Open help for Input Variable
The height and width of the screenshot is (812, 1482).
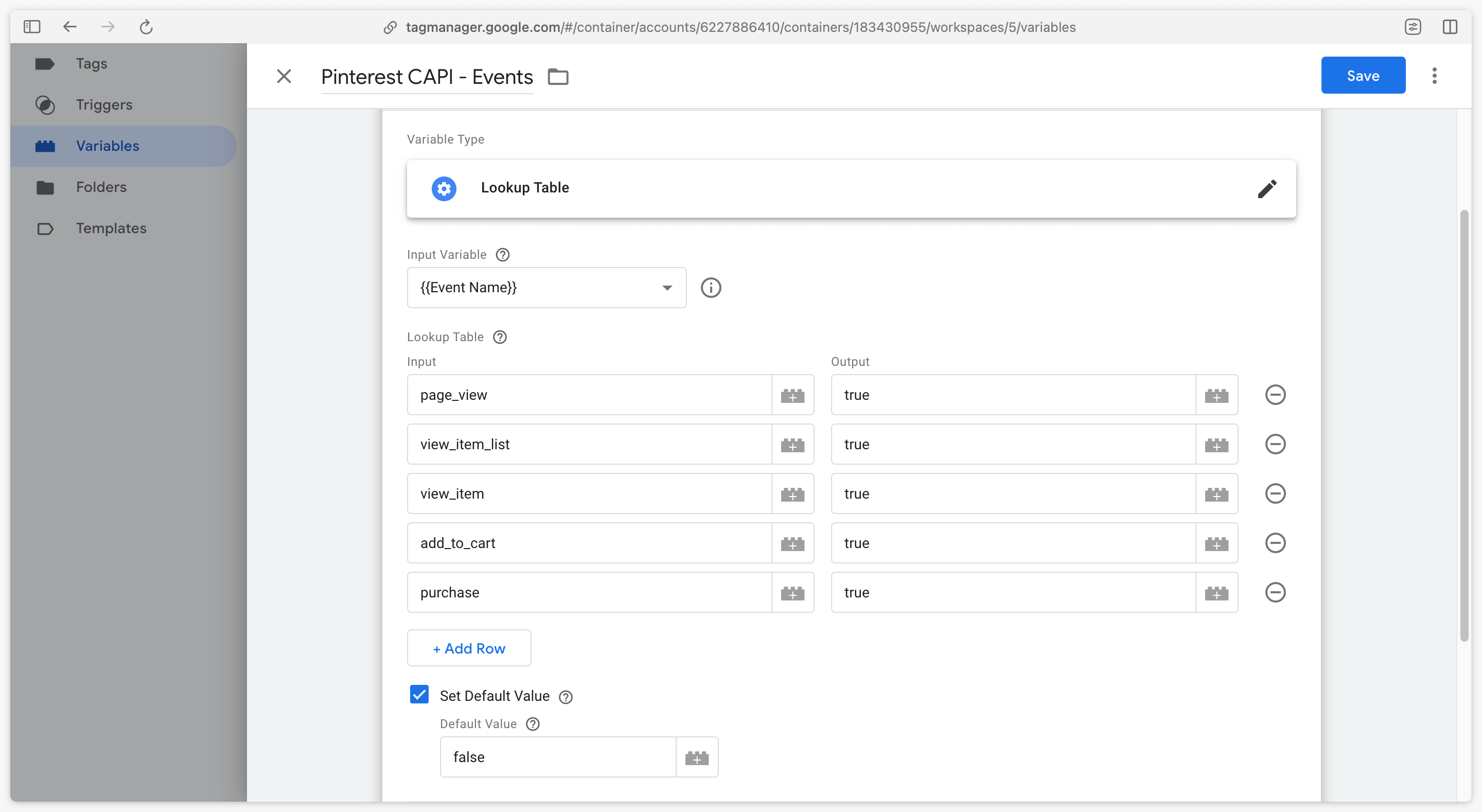pos(503,254)
